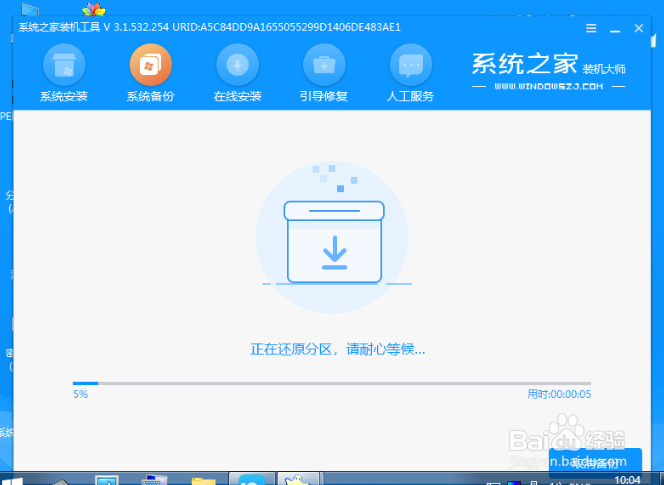The height and width of the screenshot is (485, 664).
Task: Open 人工服务 support chat
Action: (x=410, y=73)
